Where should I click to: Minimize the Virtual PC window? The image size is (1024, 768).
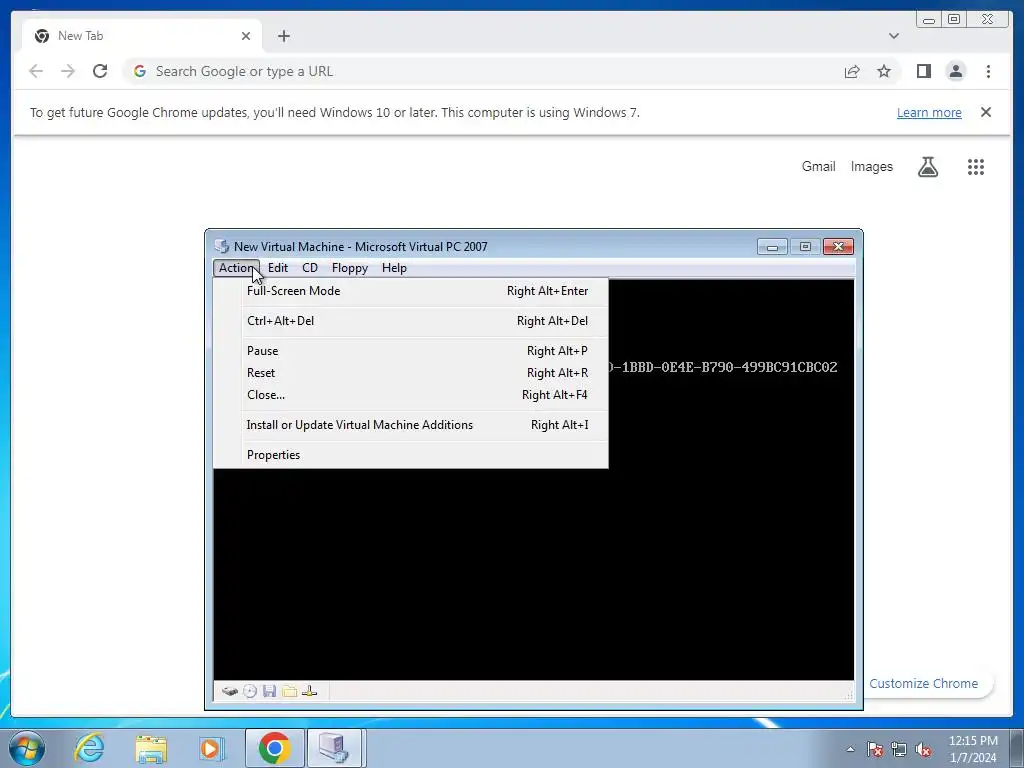point(772,246)
